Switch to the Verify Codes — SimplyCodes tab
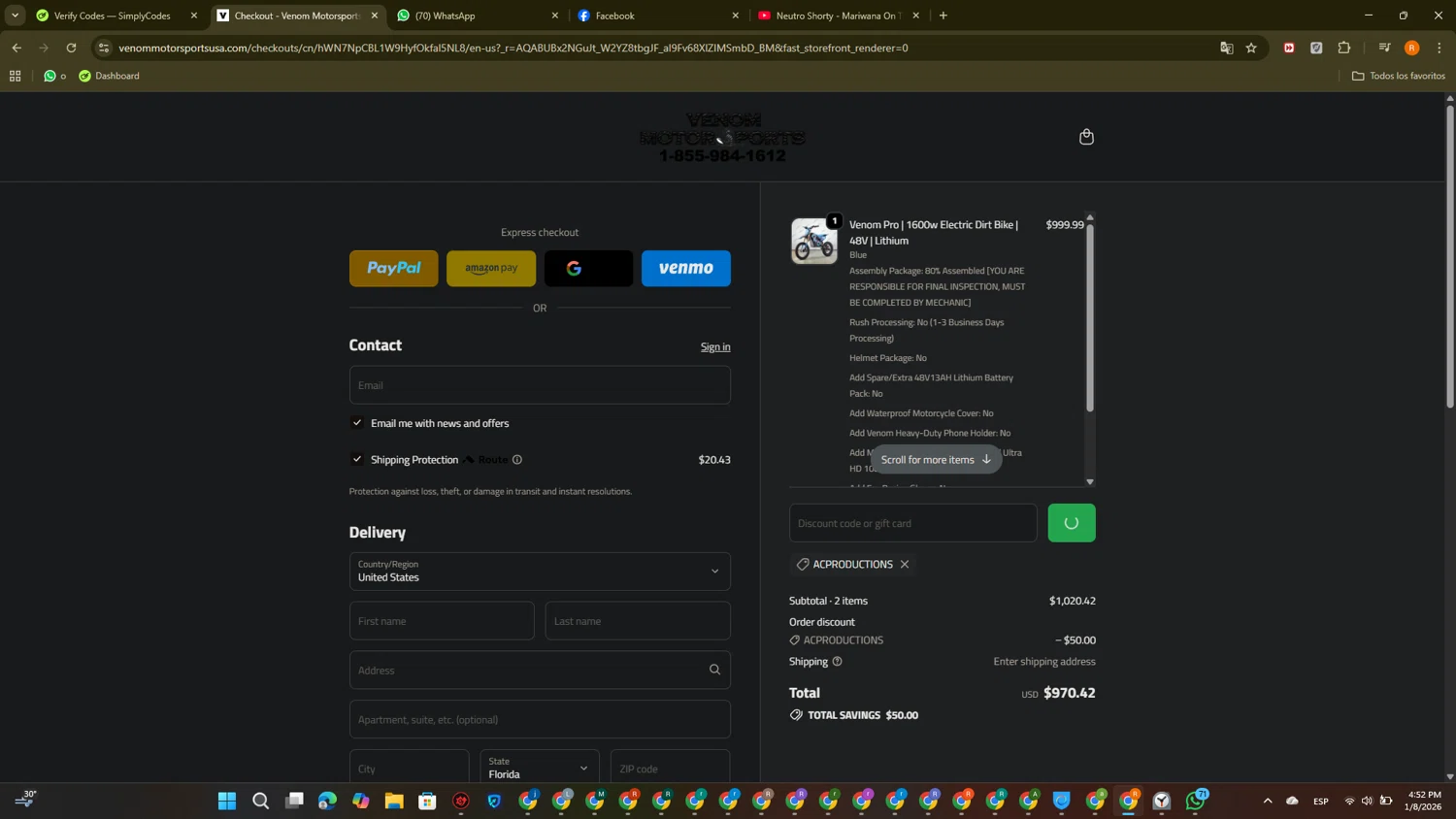 click(x=116, y=16)
